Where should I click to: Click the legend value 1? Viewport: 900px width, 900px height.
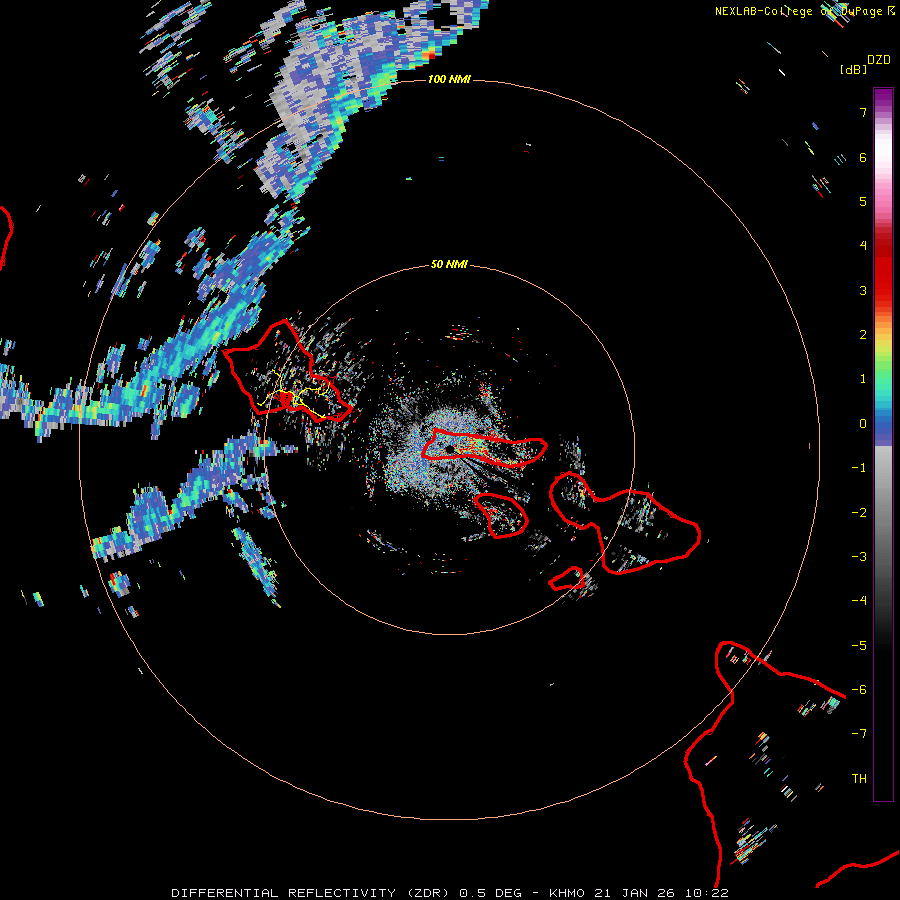[863, 379]
